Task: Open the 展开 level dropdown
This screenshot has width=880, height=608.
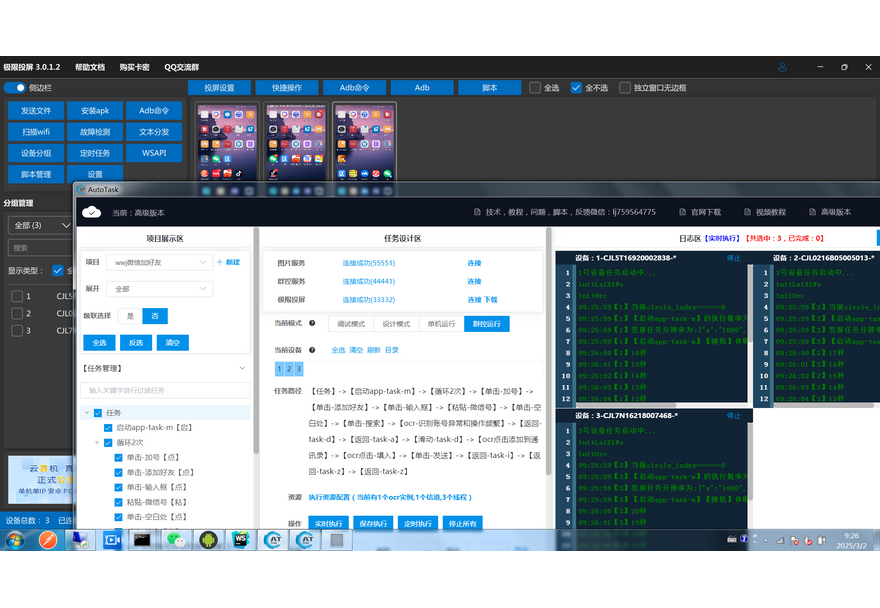Action: click(x=158, y=289)
